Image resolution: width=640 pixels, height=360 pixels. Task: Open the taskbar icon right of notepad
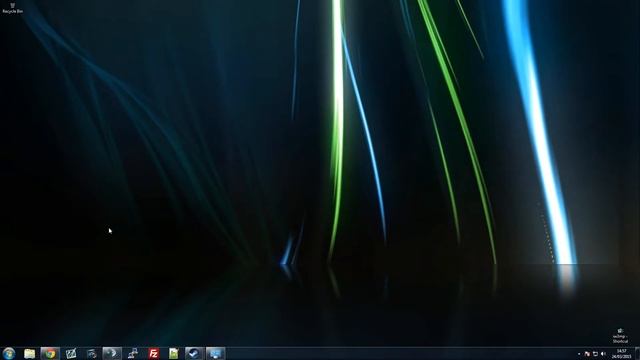[91, 353]
